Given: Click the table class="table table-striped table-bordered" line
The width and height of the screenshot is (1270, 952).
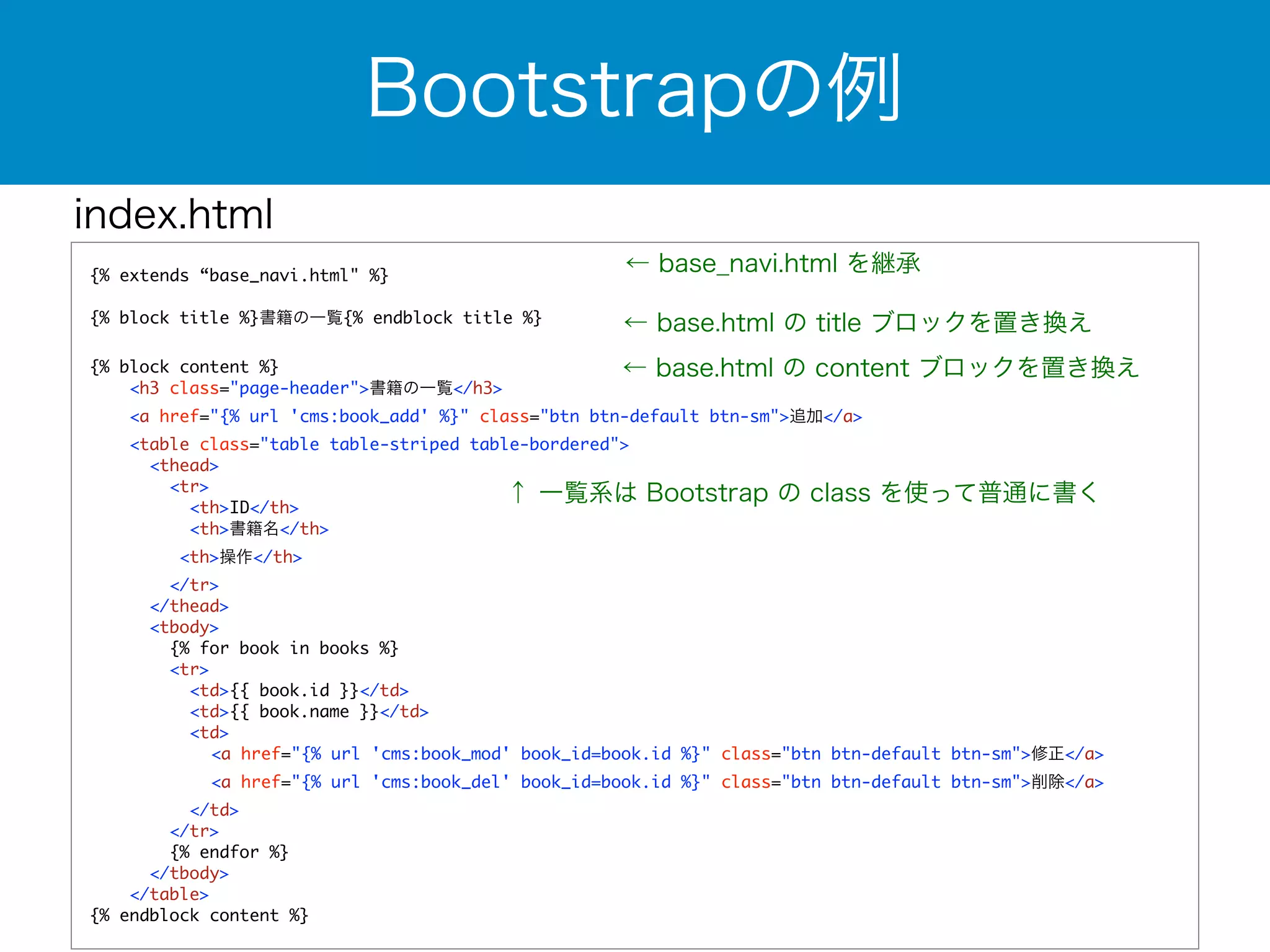Looking at the screenshot, I should [x=380, y=444].
